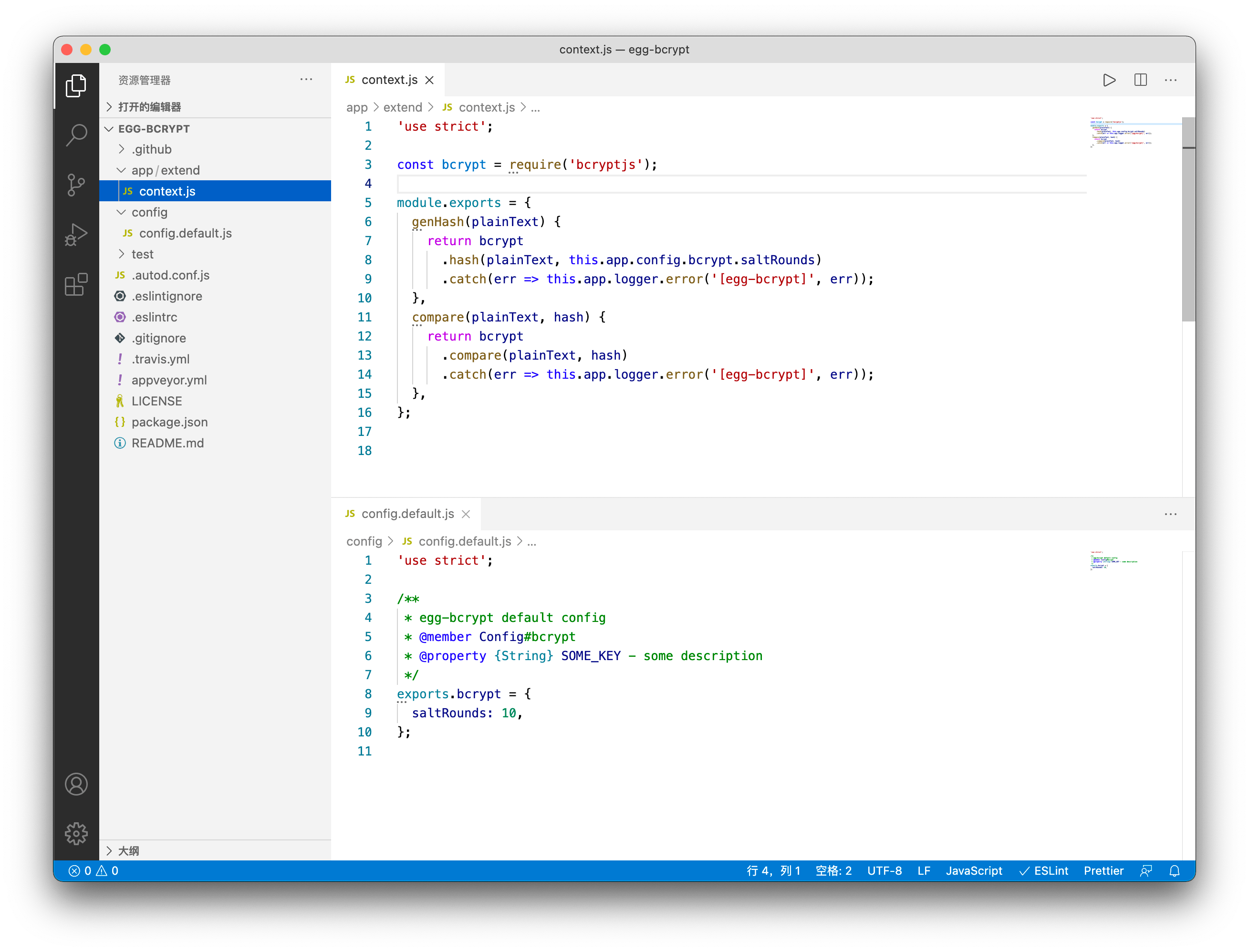Open the LICENSE file
This screenshot has width=1249, height=952.
215,401
